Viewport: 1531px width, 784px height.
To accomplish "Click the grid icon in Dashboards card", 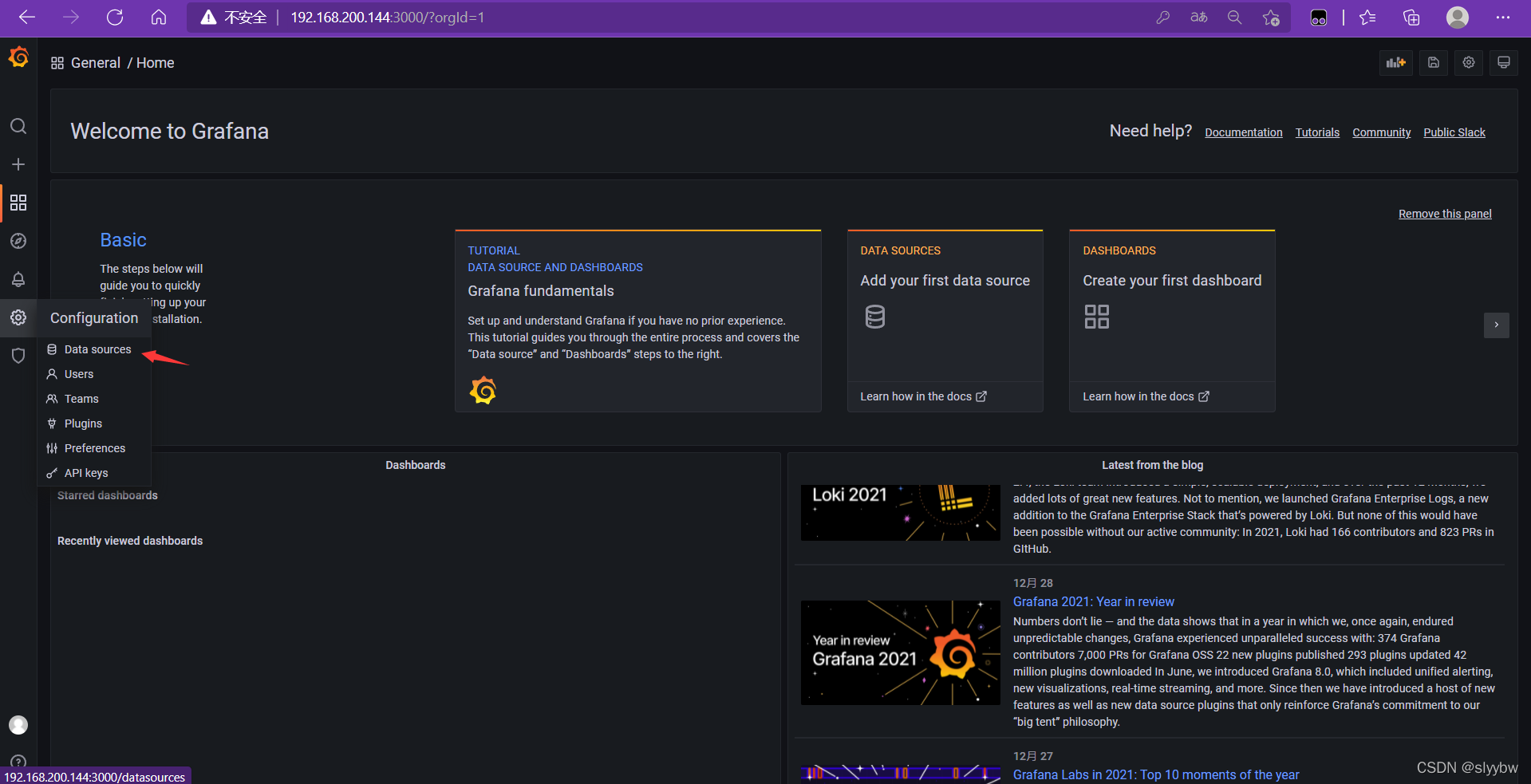I will coord(1097,317).
